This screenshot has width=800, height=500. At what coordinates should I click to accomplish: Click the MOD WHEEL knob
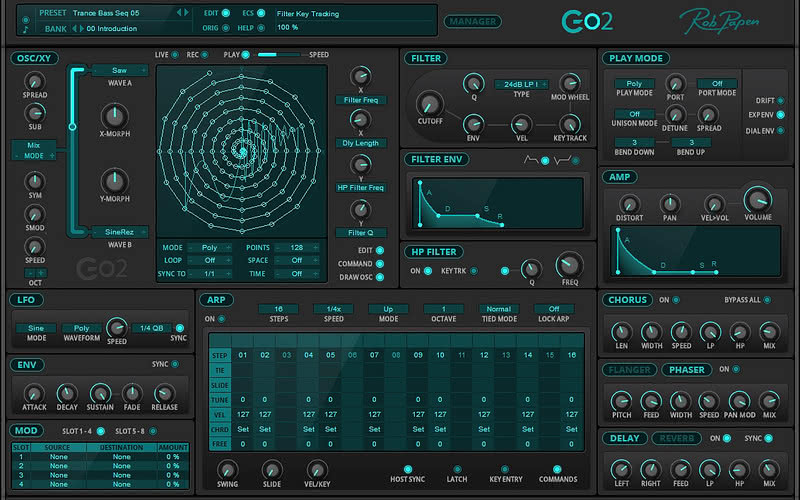(x=569, y=83)
